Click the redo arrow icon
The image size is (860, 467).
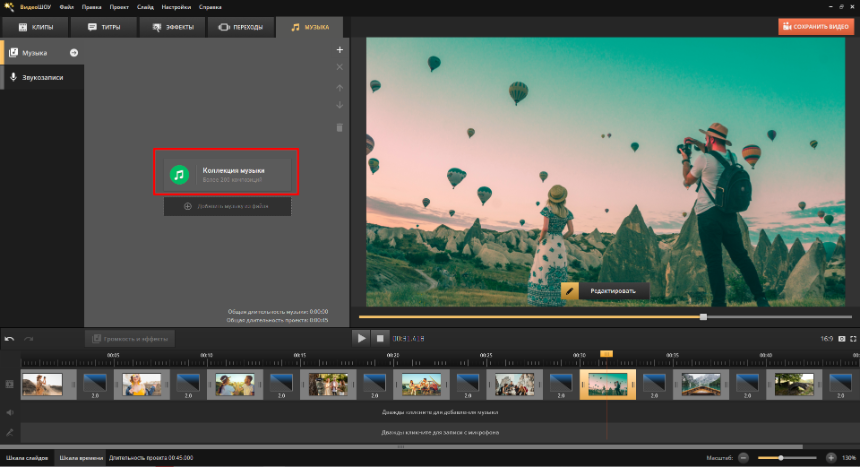point(29,339)
